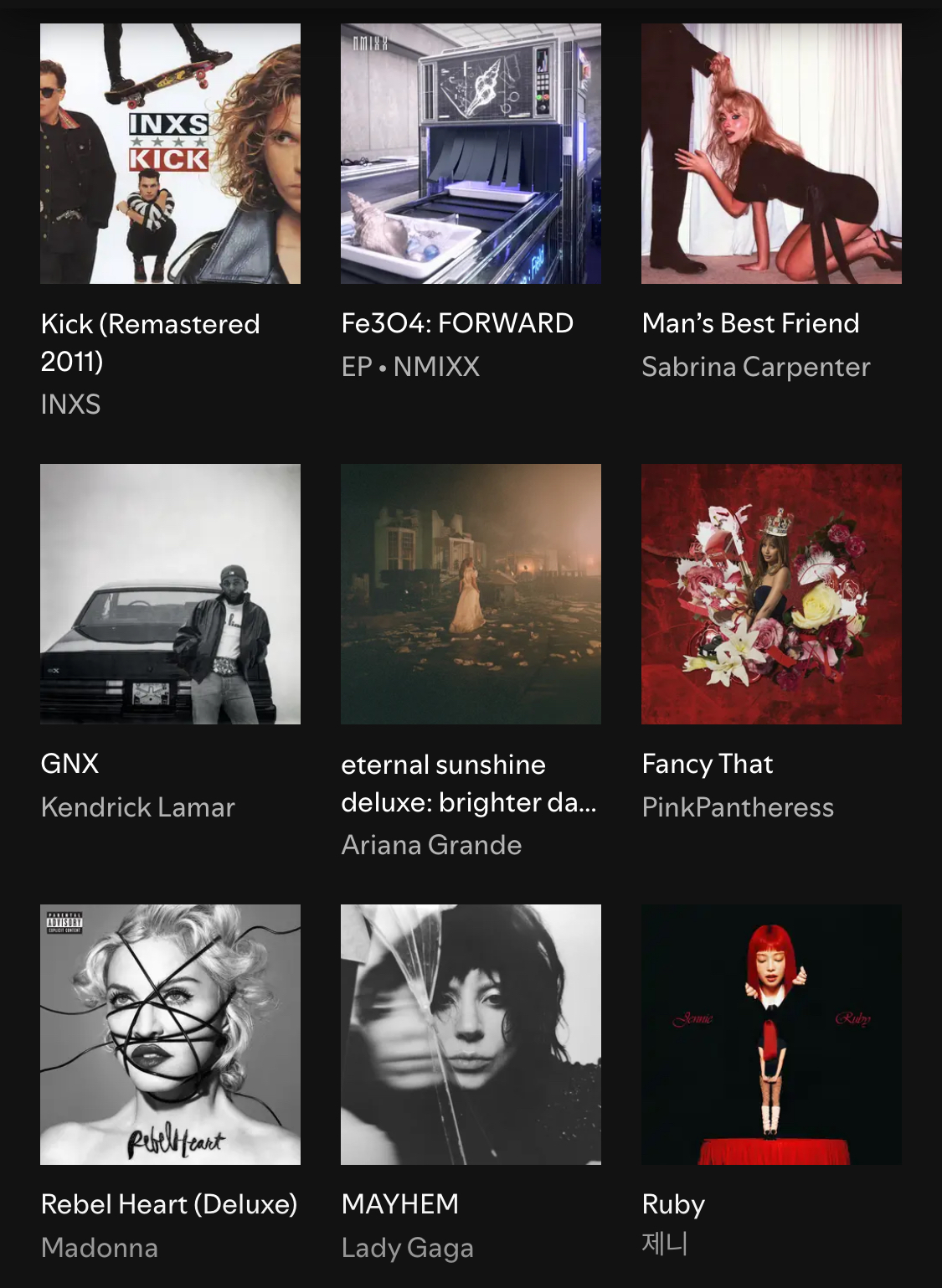Click the Kick (Remastered 2011) title
Image resolution: width=942 pixels, height=1288 pixels.
click(x=151, y=343)
